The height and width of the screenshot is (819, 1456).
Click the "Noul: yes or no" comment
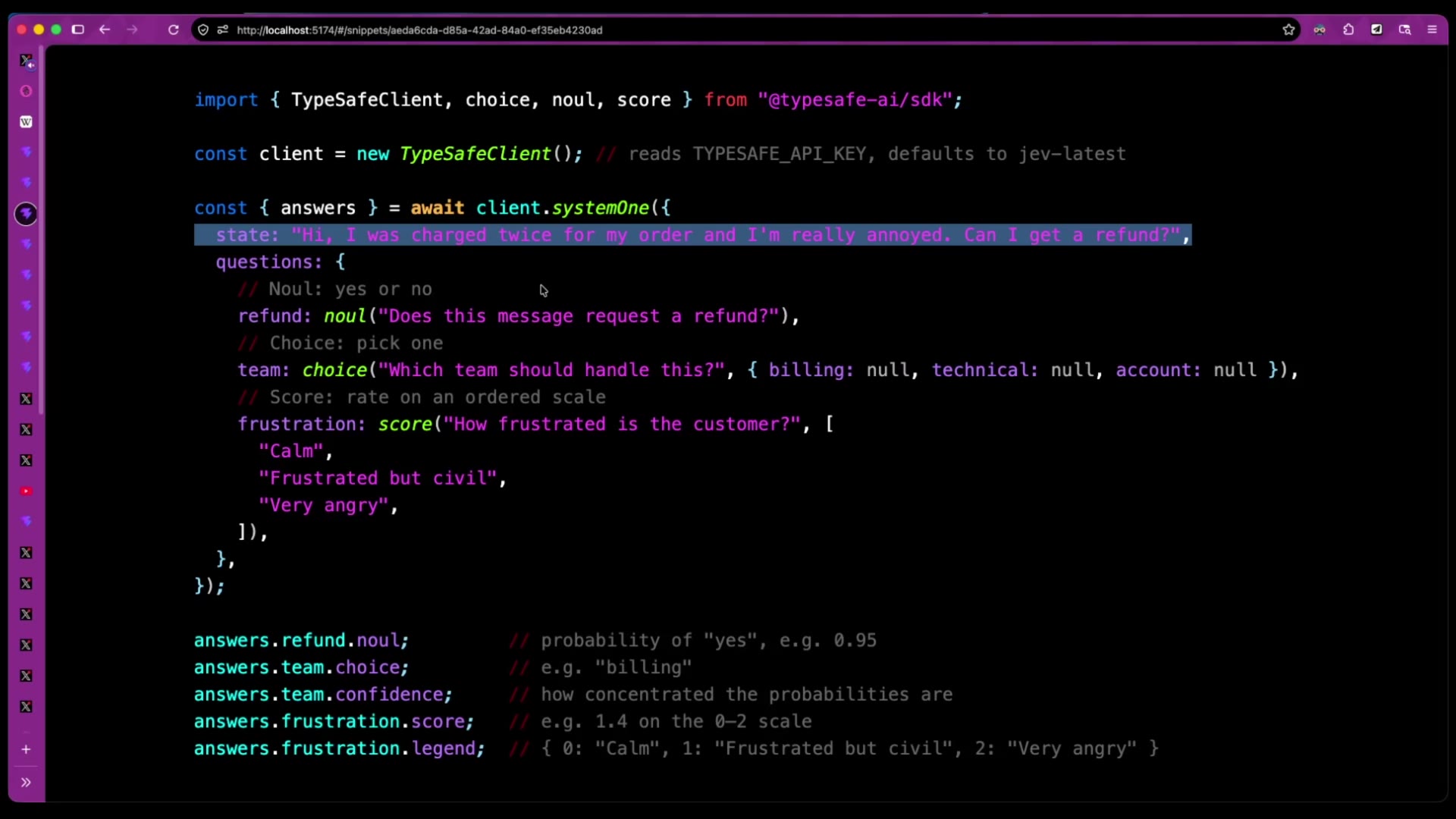click(335, 289)
